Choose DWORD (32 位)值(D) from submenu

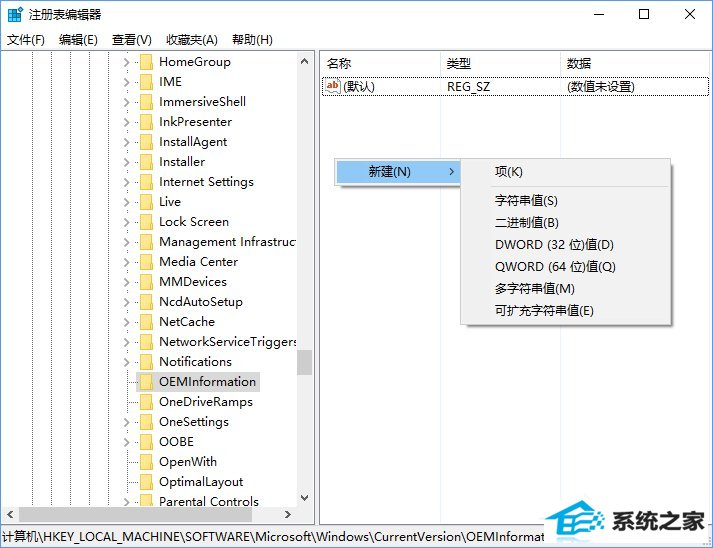pyautogui.click(x=554, y=245)
